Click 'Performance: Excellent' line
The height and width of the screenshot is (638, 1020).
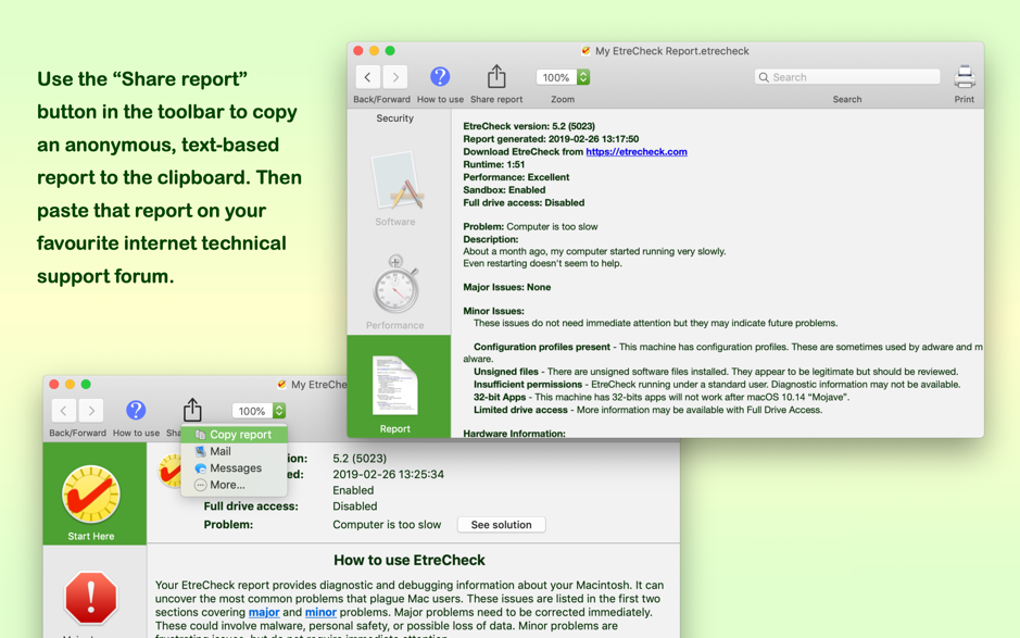pyautogui.click(x=516, y=177)
